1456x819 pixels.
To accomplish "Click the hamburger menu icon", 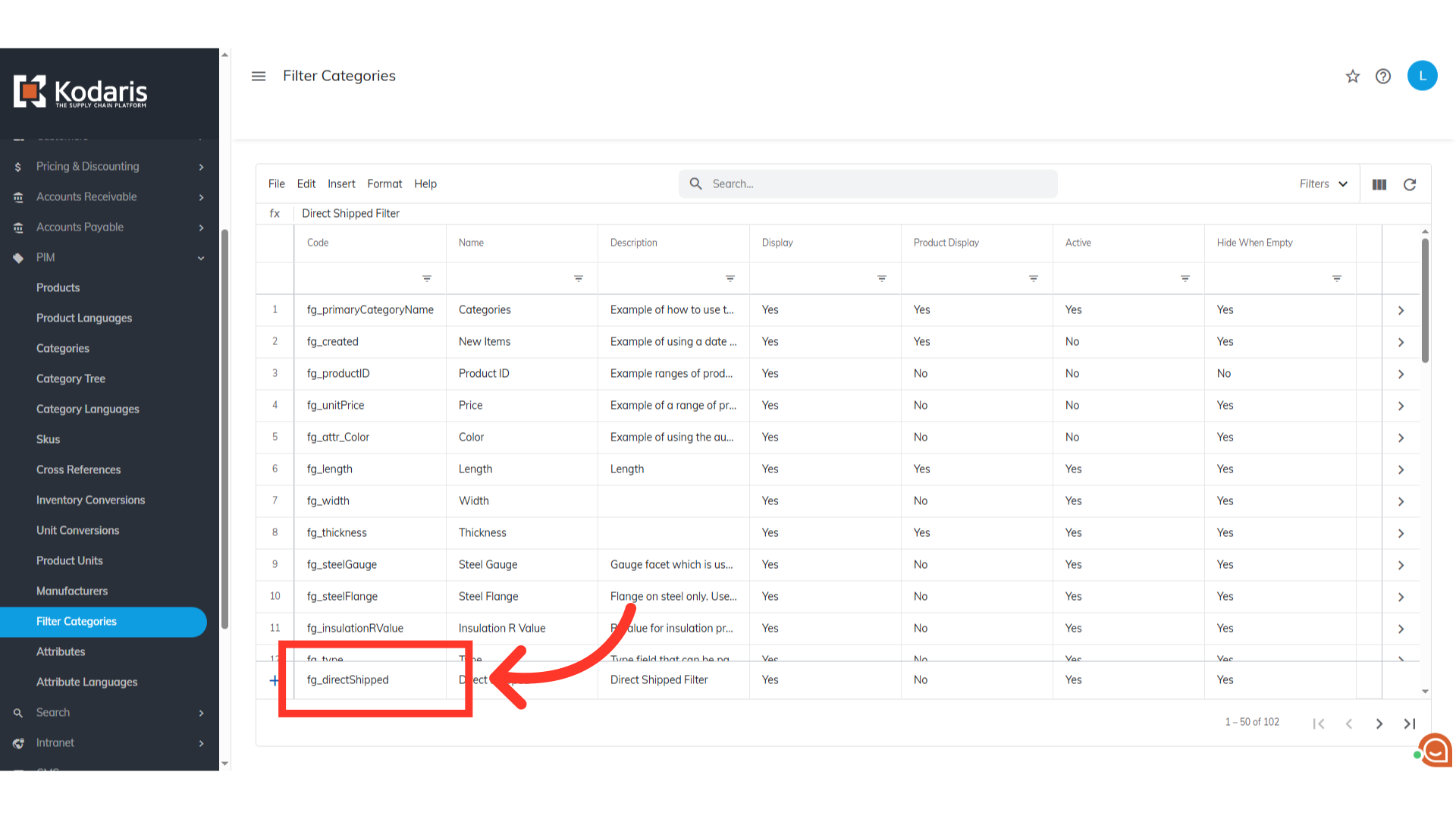I will coord(259,77).
